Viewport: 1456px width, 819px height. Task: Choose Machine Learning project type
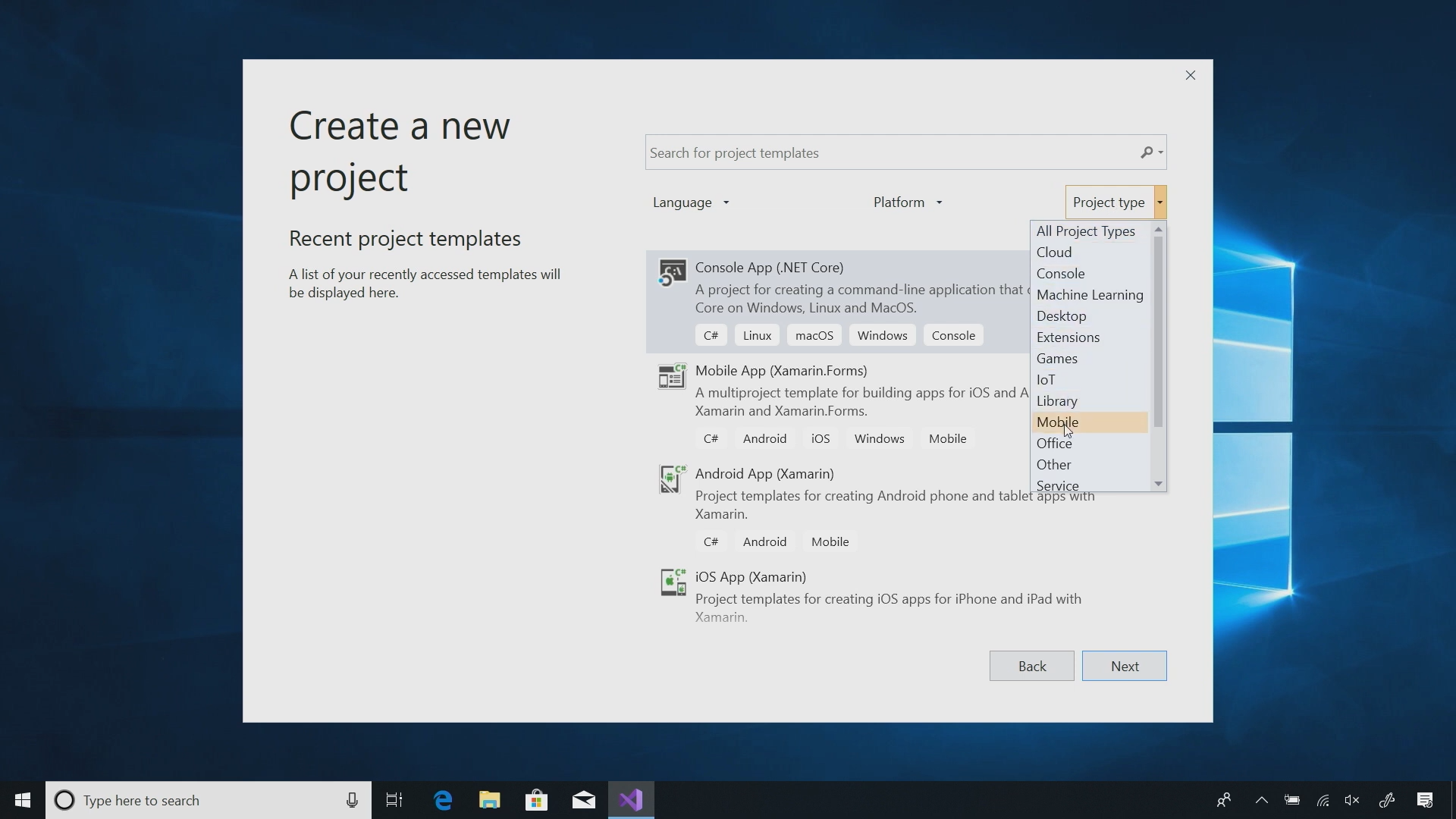1090,295
